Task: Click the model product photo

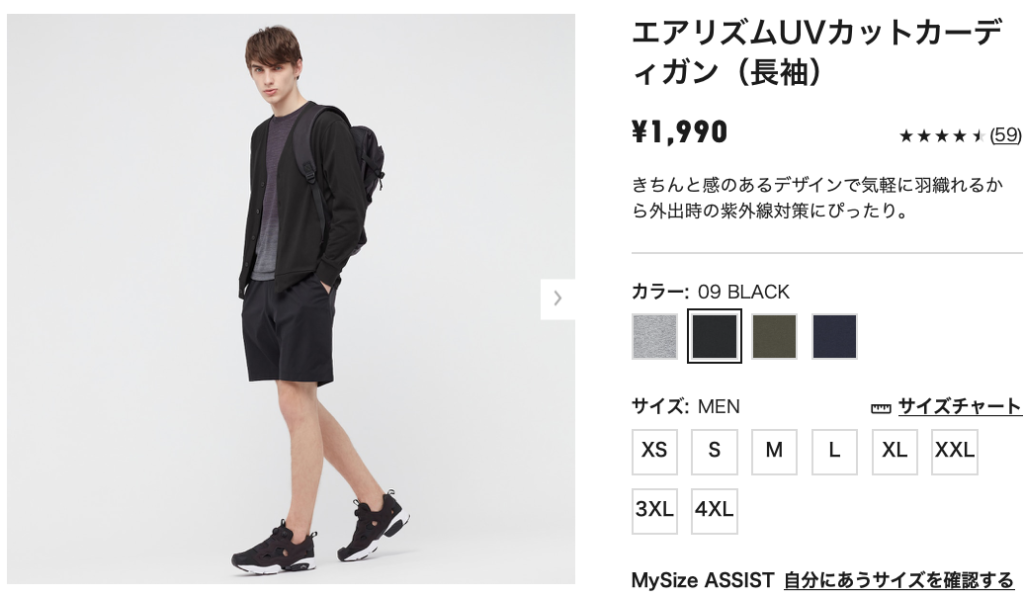Action: pos(291,298)
